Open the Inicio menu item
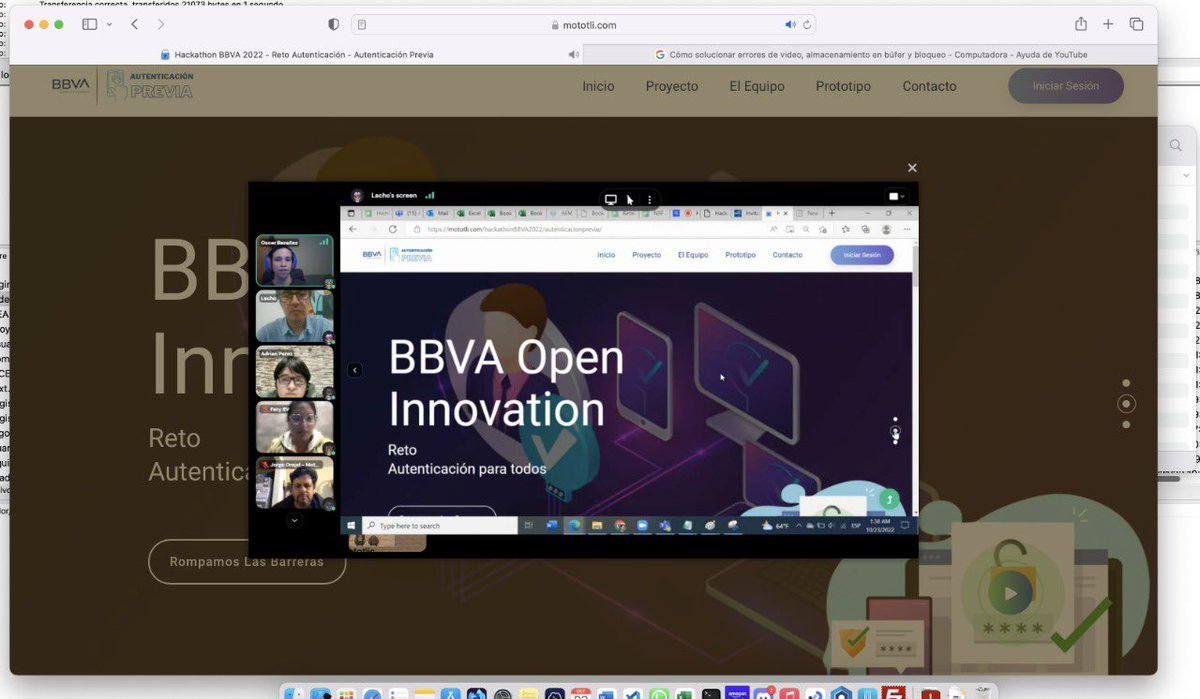 pyautogui.click(x=598, y=86)
